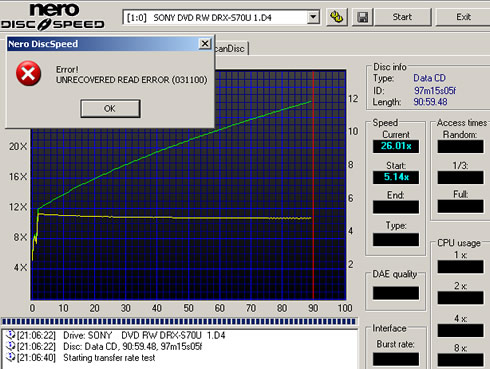The width and height of the screenshot is (490, 369).
Task: Click the Exit button
Action: click(463, 17)
